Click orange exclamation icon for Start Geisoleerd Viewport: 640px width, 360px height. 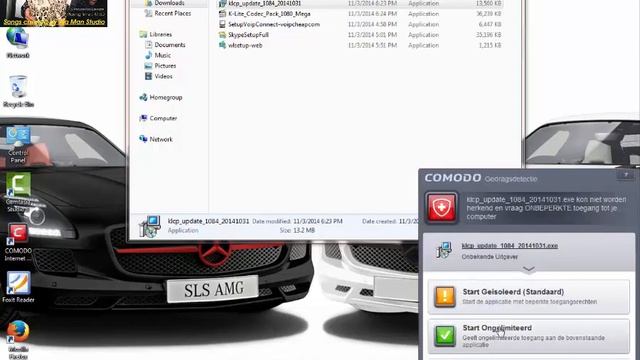click(x=444, y=296)
